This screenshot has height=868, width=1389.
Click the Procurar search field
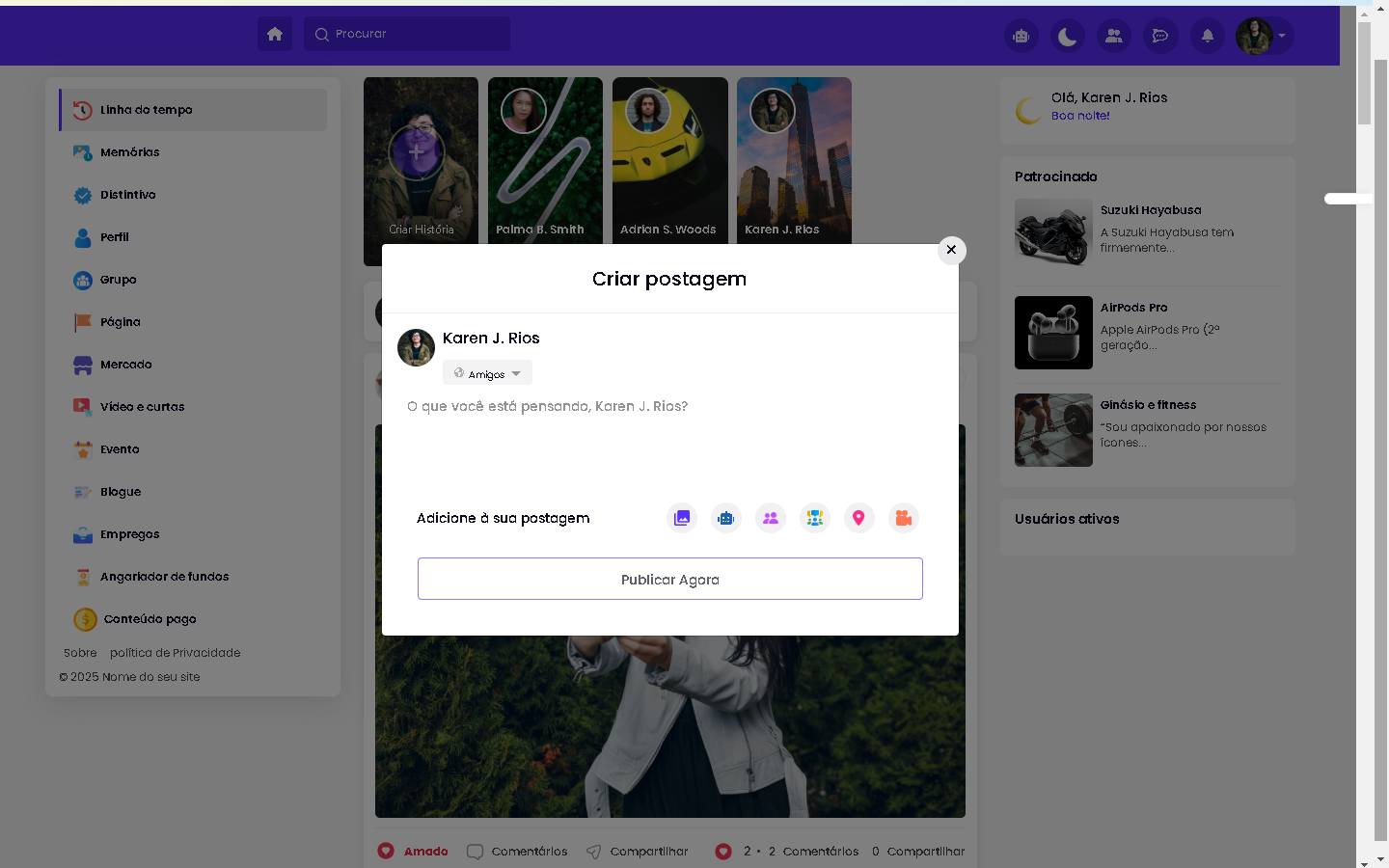coord(407,34)
